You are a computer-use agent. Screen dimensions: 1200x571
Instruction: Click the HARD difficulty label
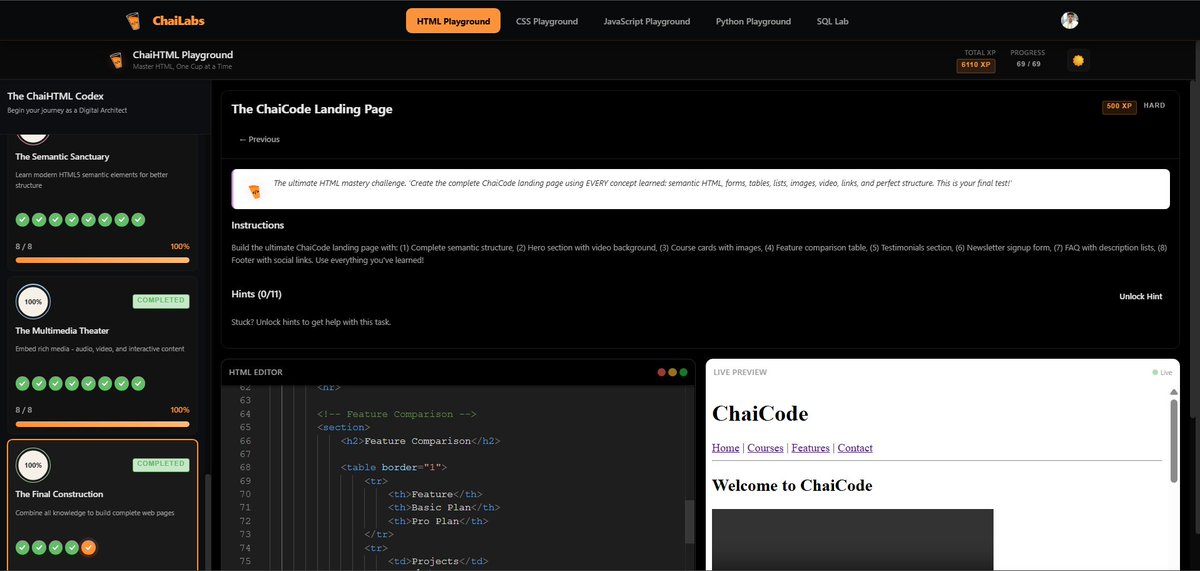(1154, 106)
